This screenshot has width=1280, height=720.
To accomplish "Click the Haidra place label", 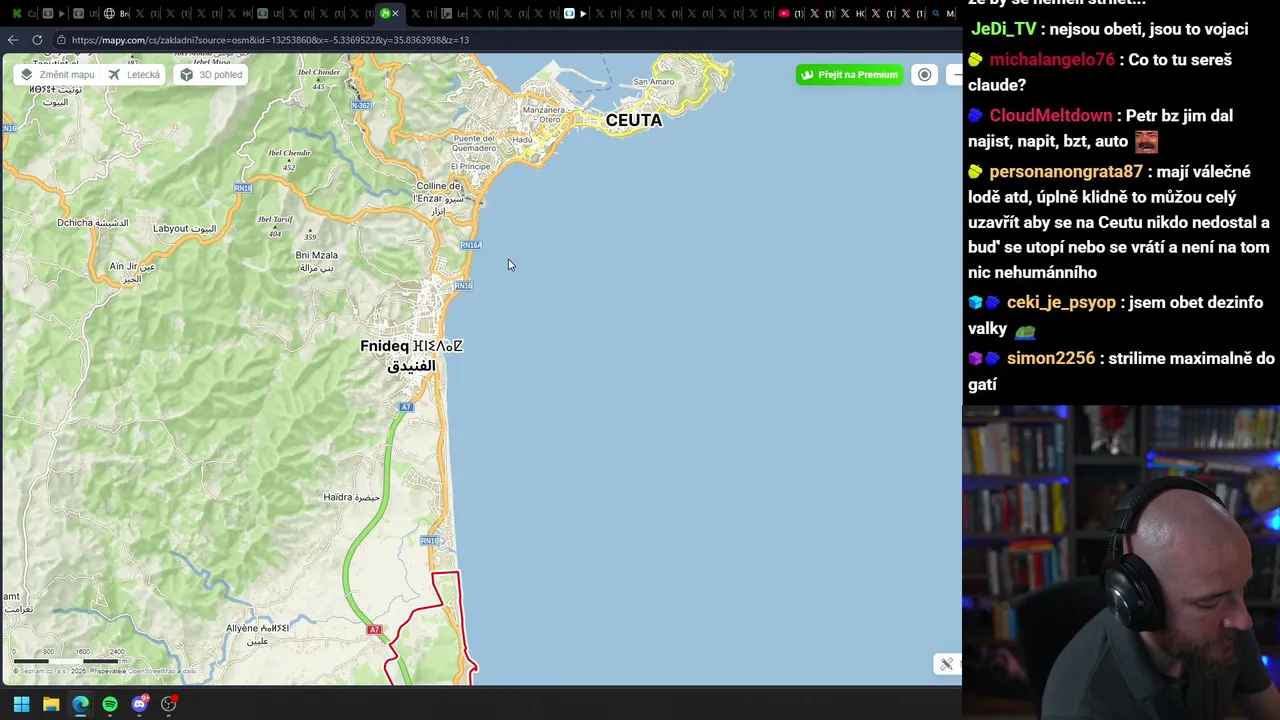I will [351, 497].
